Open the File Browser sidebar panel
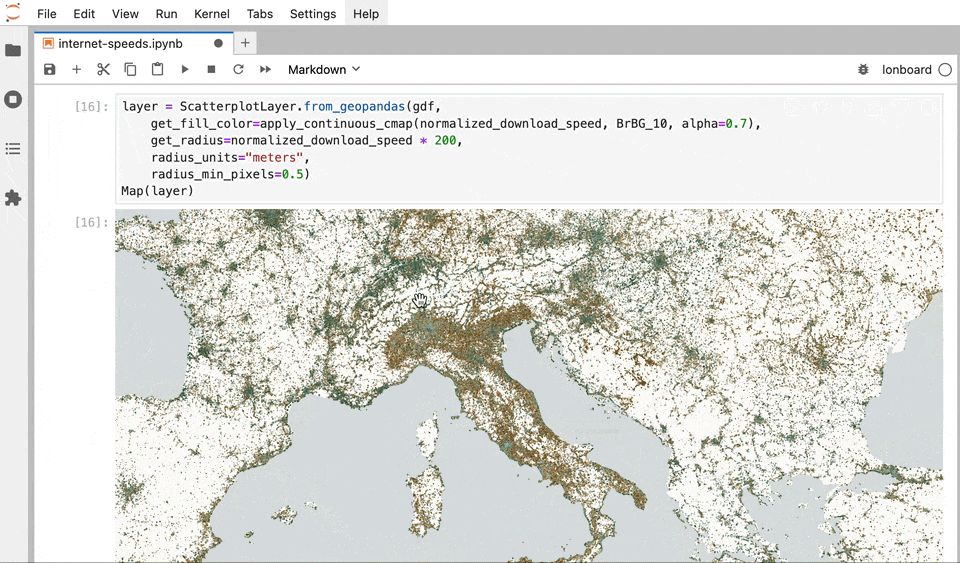The height and width of the screenshot is (563, 960). (x=13, y=50)
